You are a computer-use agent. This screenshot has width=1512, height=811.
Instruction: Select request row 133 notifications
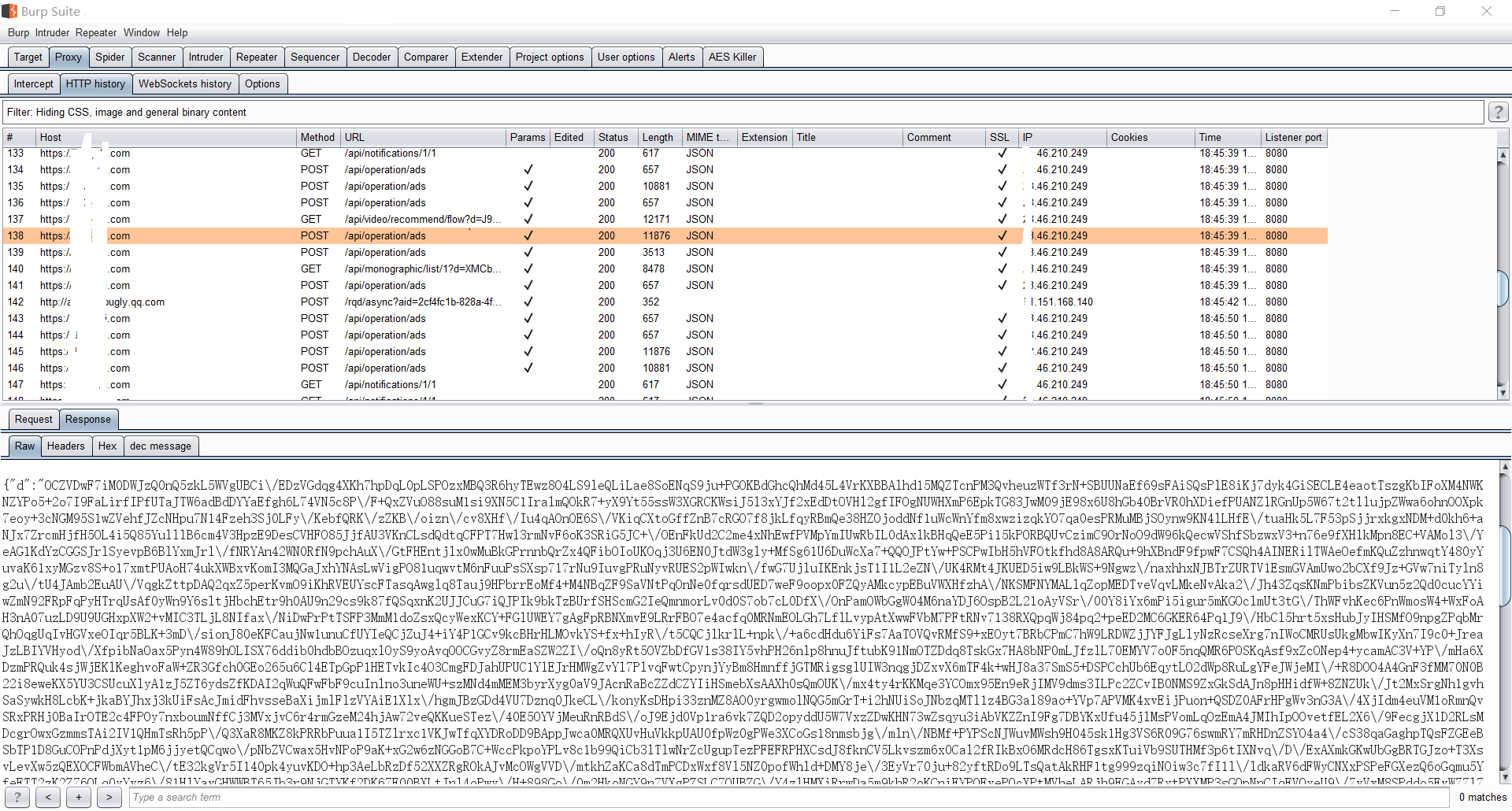pos(665,154)
